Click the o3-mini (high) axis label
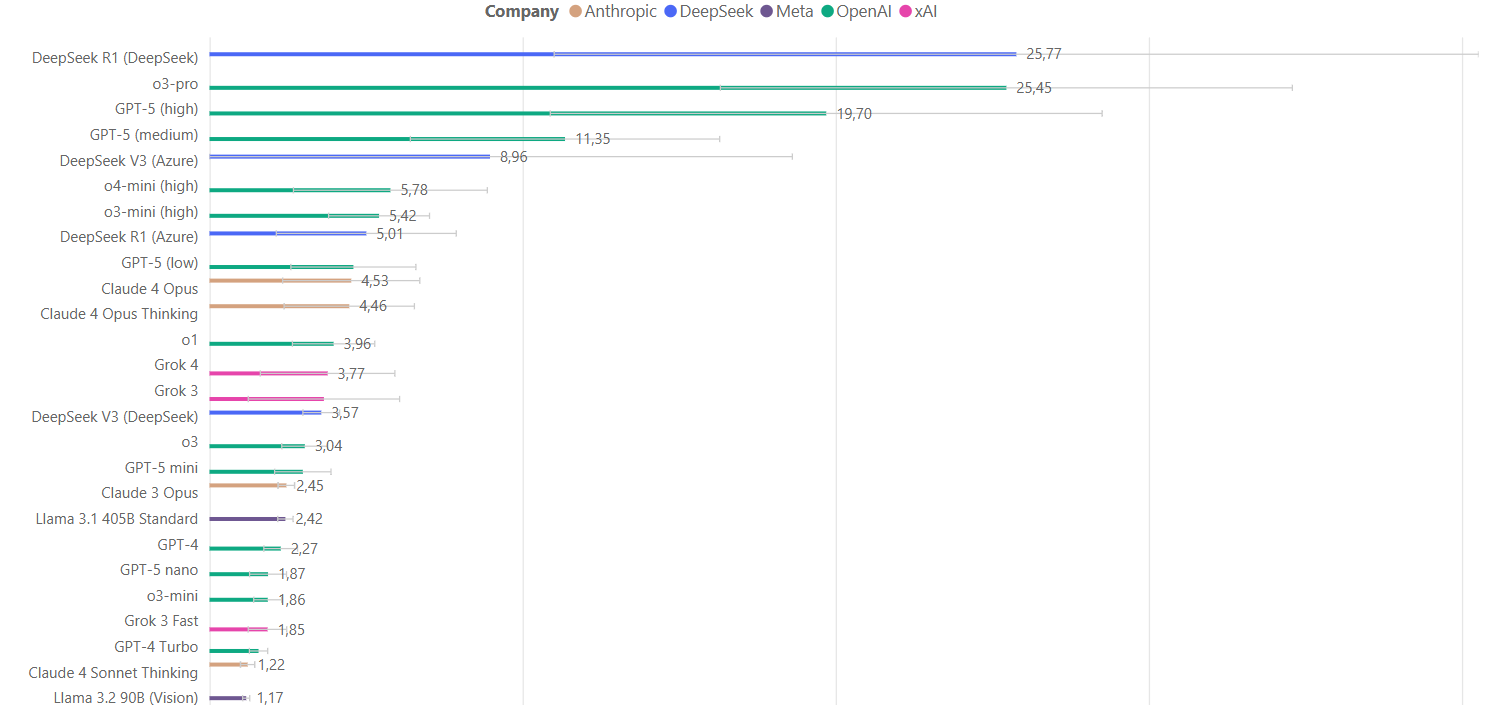This screenshot has height=705, width=1489. (151, 212)
